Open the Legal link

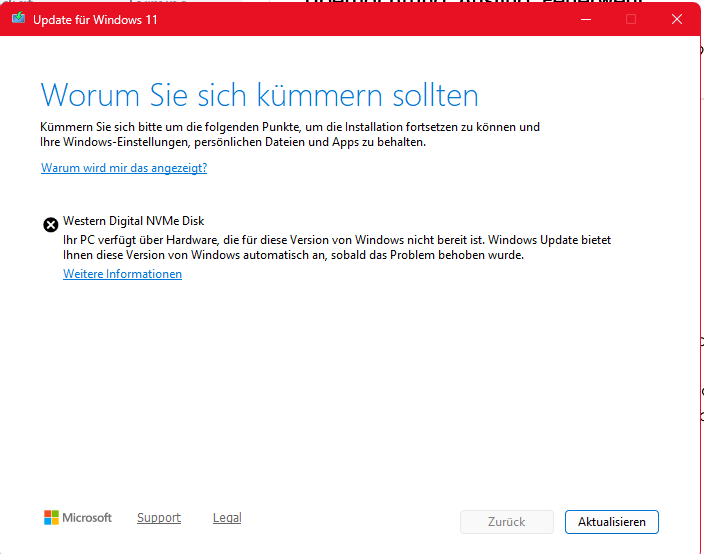[x=227, y=518]
